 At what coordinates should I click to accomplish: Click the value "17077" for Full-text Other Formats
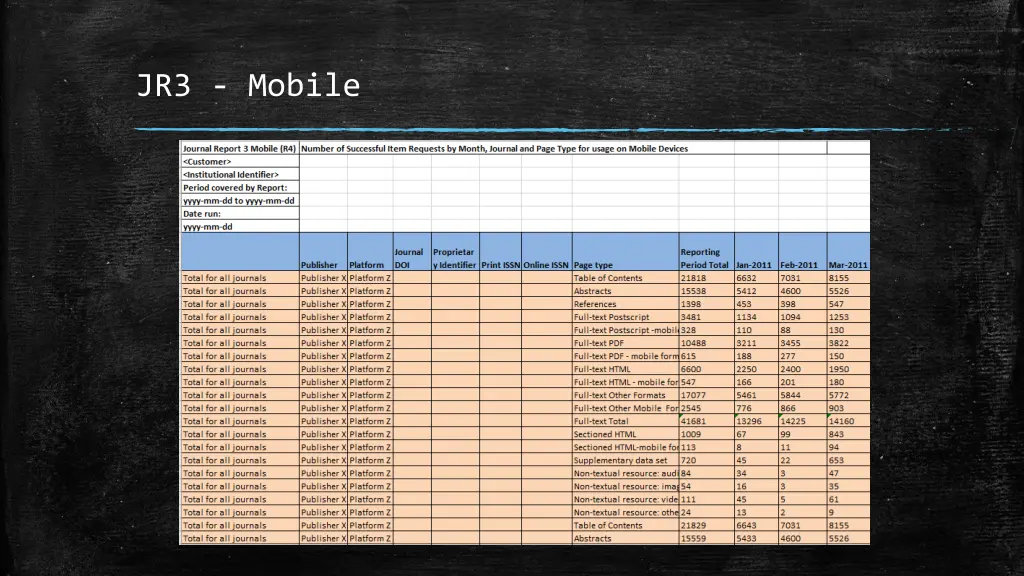(706, 395)
